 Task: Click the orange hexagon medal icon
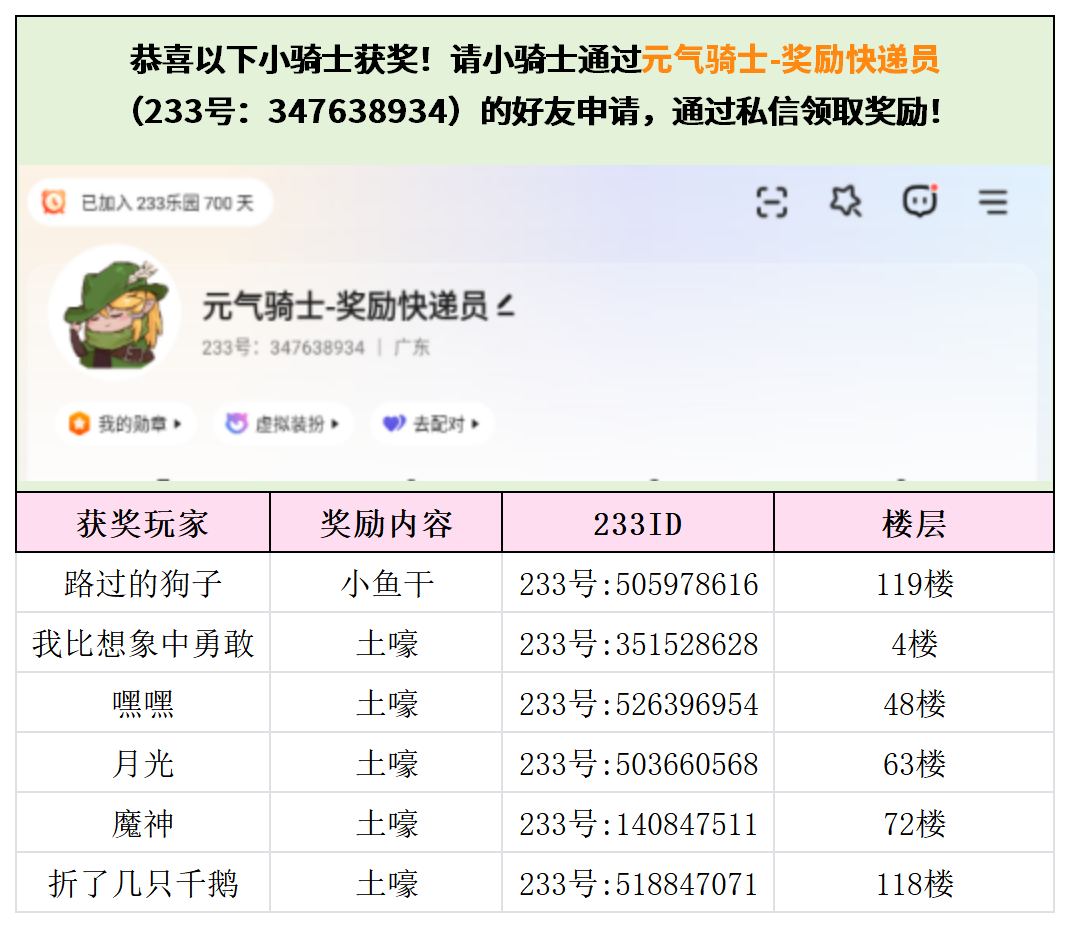pos(79,424)
